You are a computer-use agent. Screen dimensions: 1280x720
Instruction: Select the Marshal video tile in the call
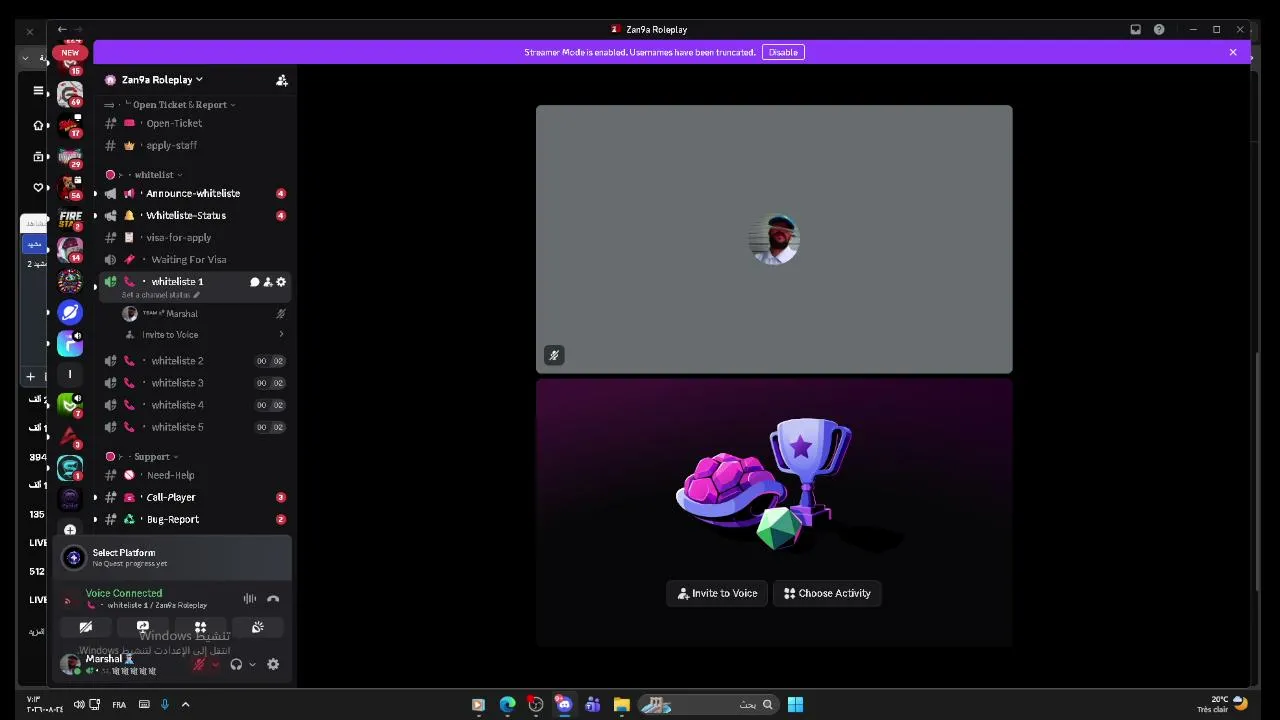pyautogui.click(x=774, y=239)
